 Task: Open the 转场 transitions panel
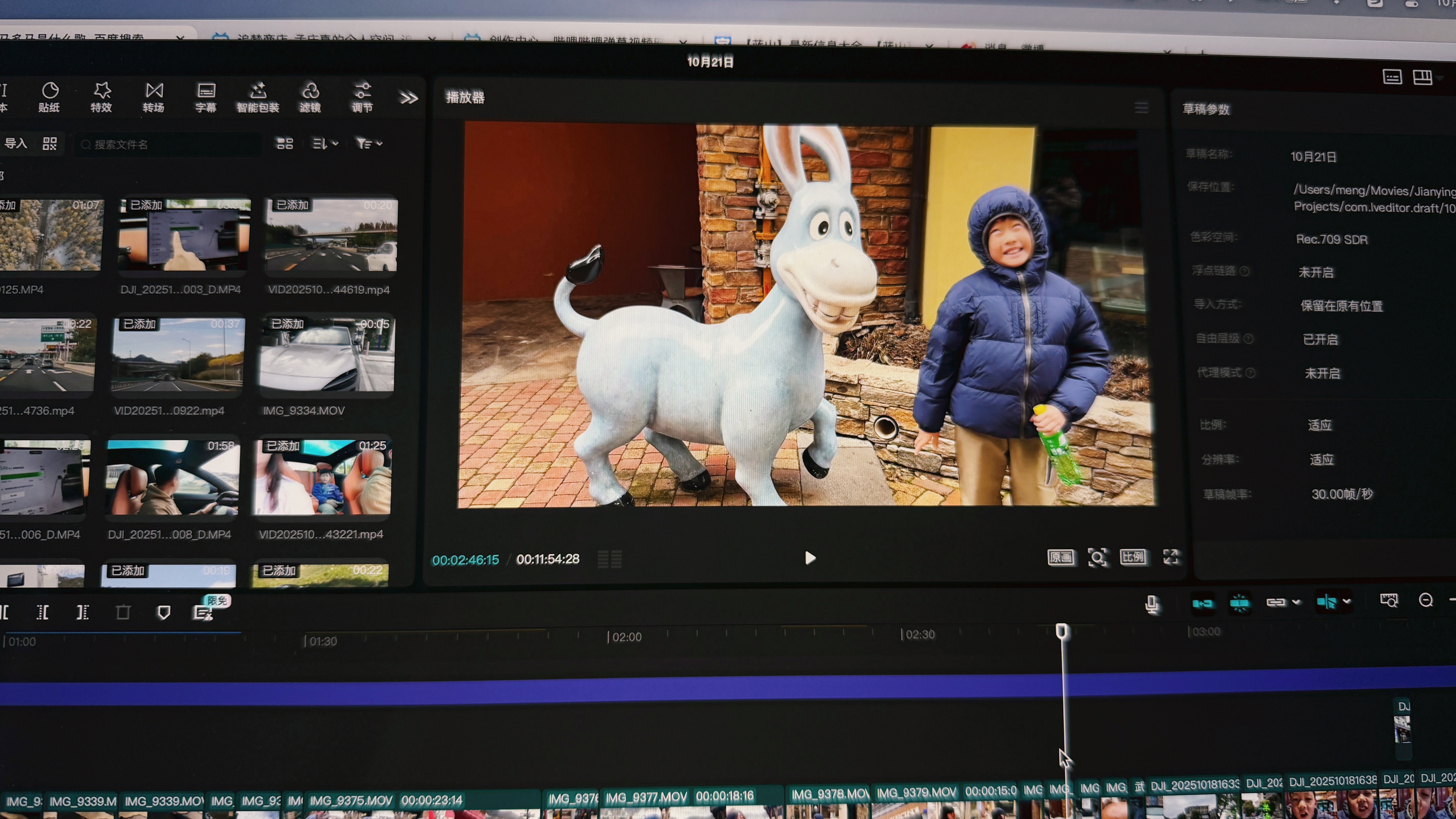coord(154,97)
